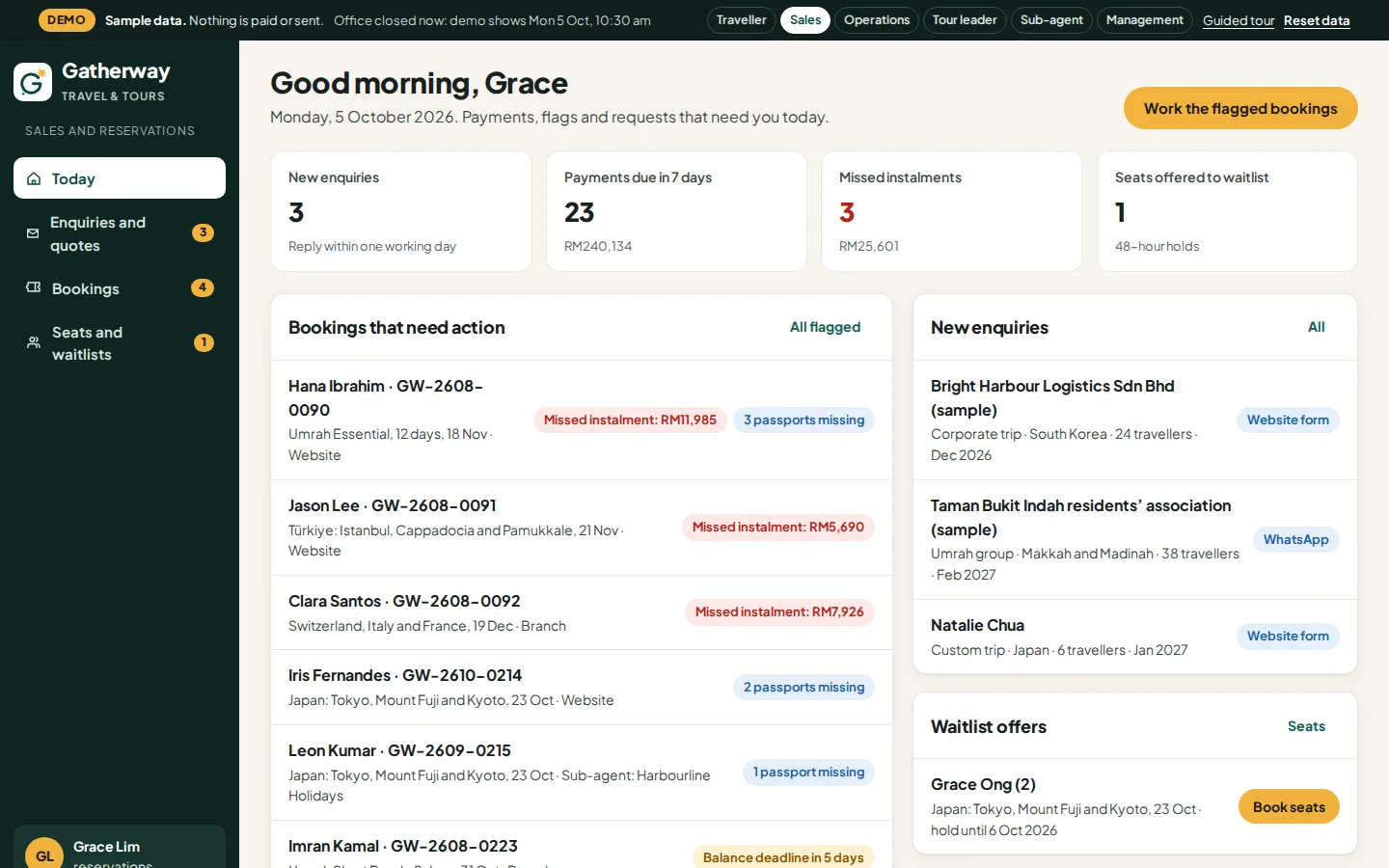
Task: Click the 2 passports missing badge
Action: (x=803, y=687)
